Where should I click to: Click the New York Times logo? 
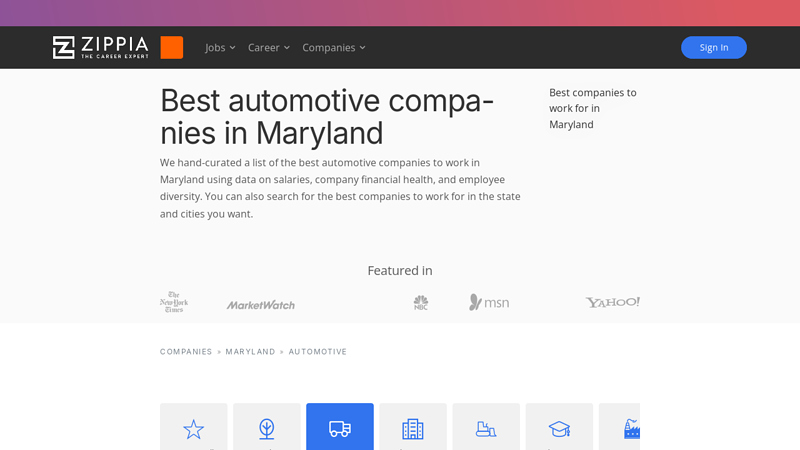[174, 302]
